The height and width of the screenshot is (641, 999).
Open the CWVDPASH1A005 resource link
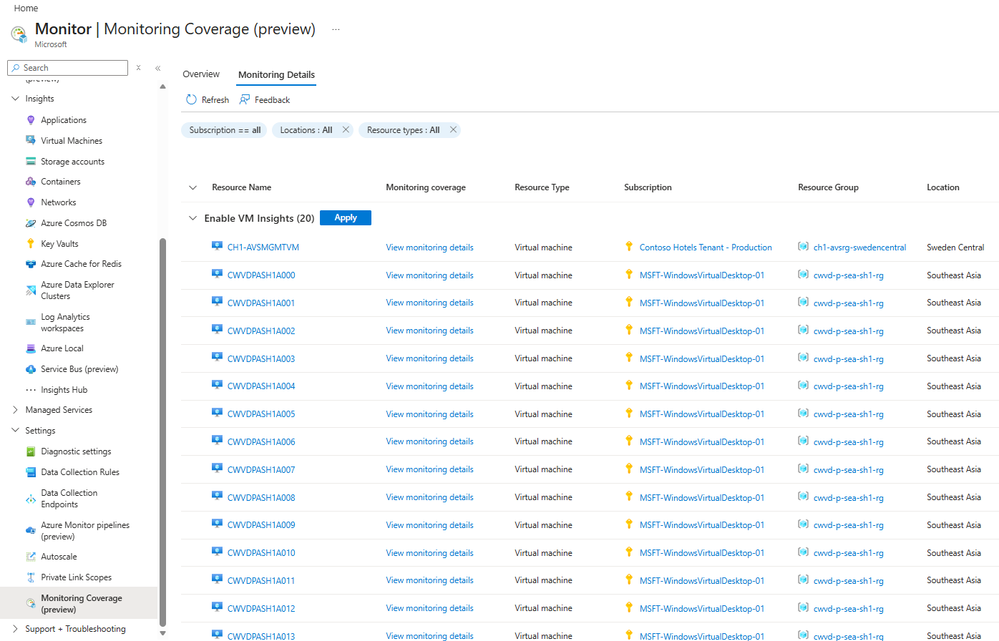pos(261,414)
